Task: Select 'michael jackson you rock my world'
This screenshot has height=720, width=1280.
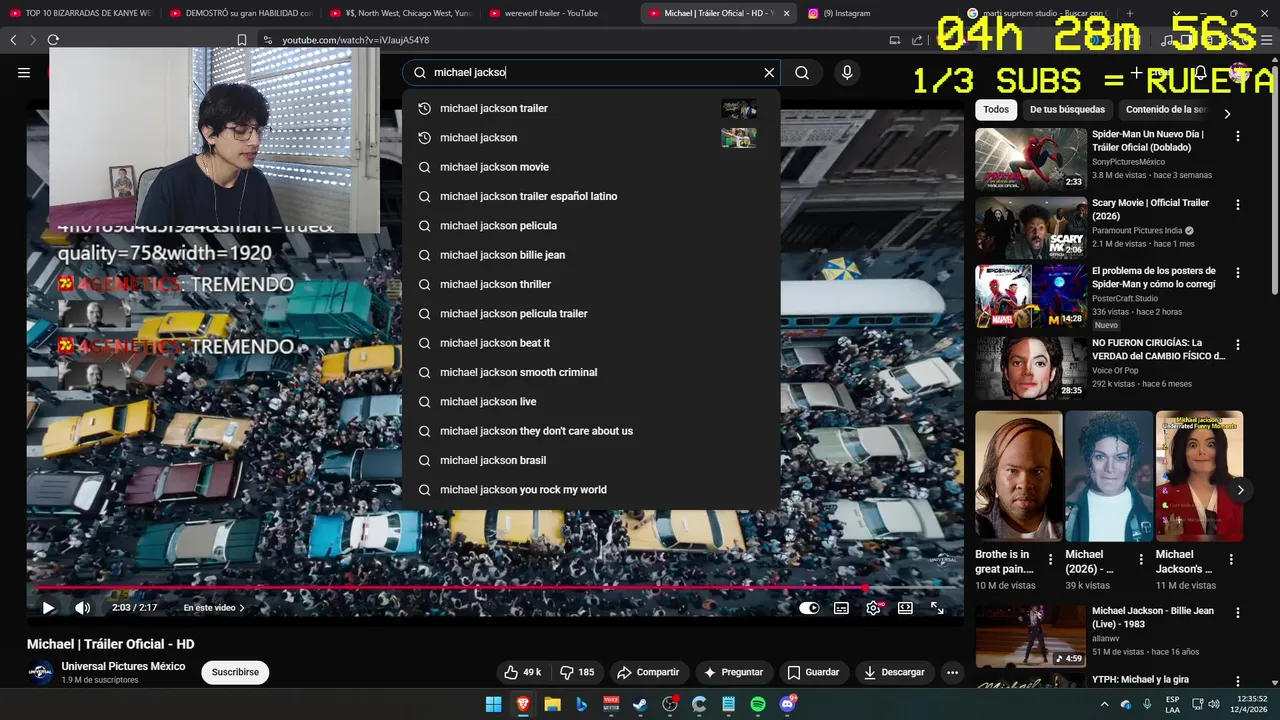Action: point(591,490)
